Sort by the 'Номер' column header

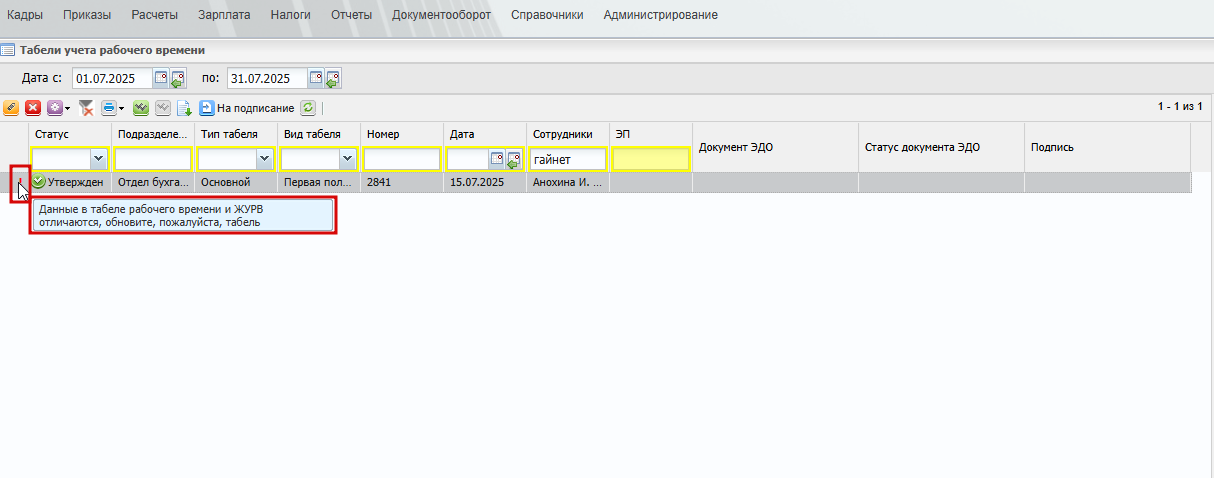pos(402,134)
